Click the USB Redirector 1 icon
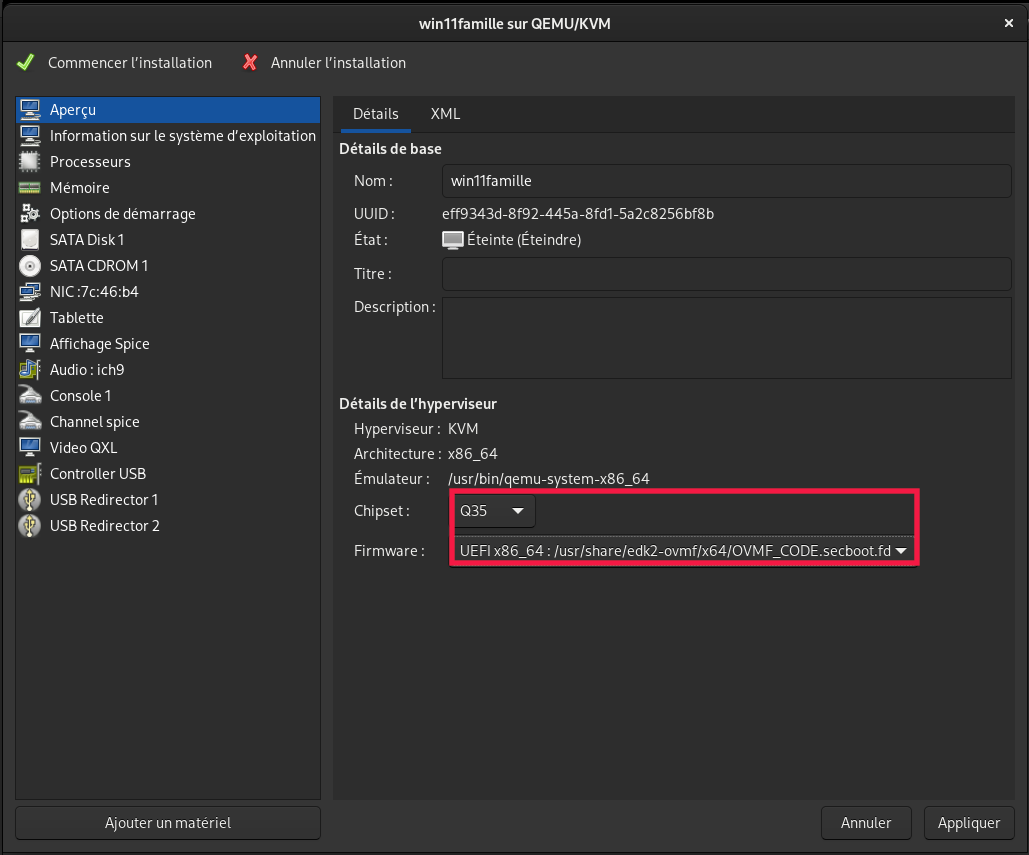Image resolution: width=1029 pixels, height=855 pixels. click(30, 500)
